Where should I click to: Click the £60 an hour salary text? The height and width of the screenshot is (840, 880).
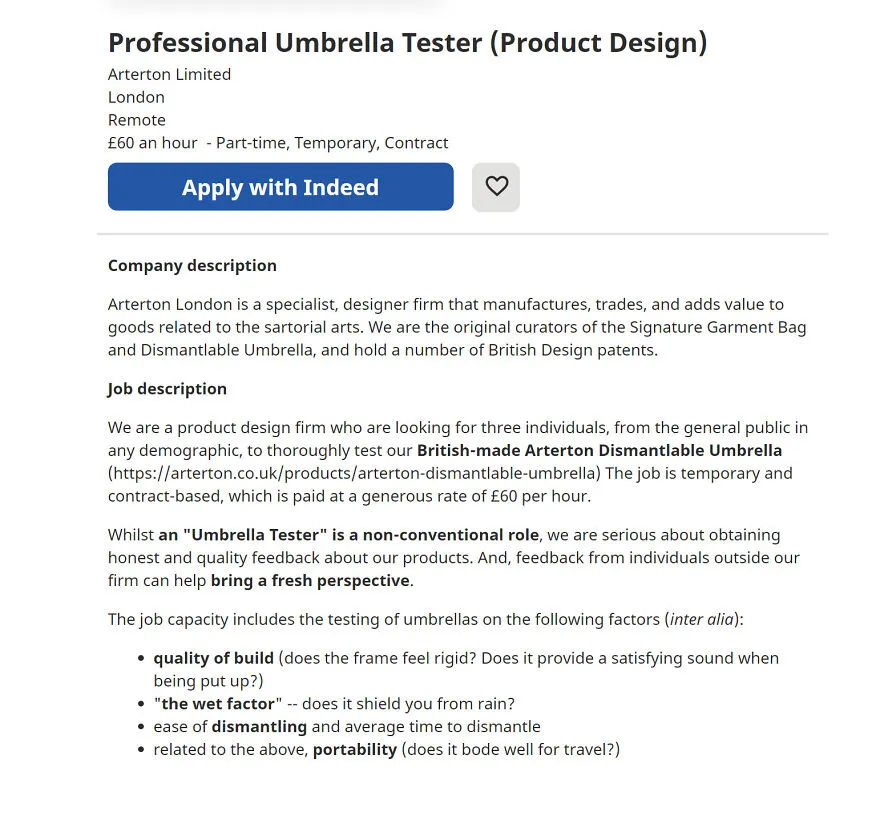click(153, 143)
